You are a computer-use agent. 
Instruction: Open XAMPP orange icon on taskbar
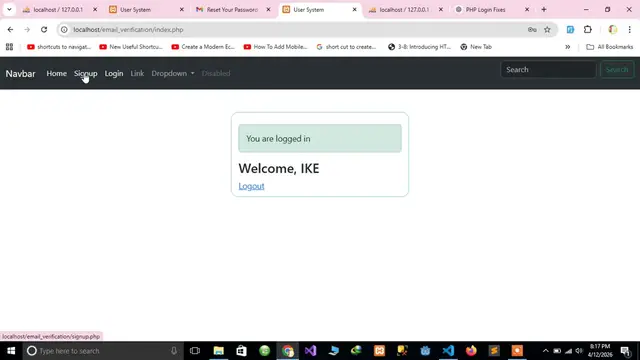point(379,351)
